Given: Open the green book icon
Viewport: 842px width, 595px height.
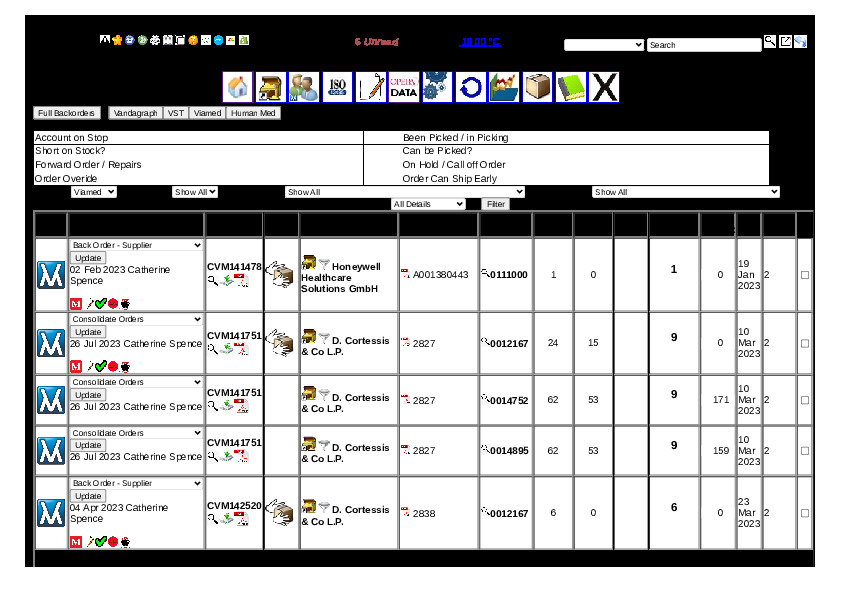Looking at the screenshot, I should (x=571, y=87).
